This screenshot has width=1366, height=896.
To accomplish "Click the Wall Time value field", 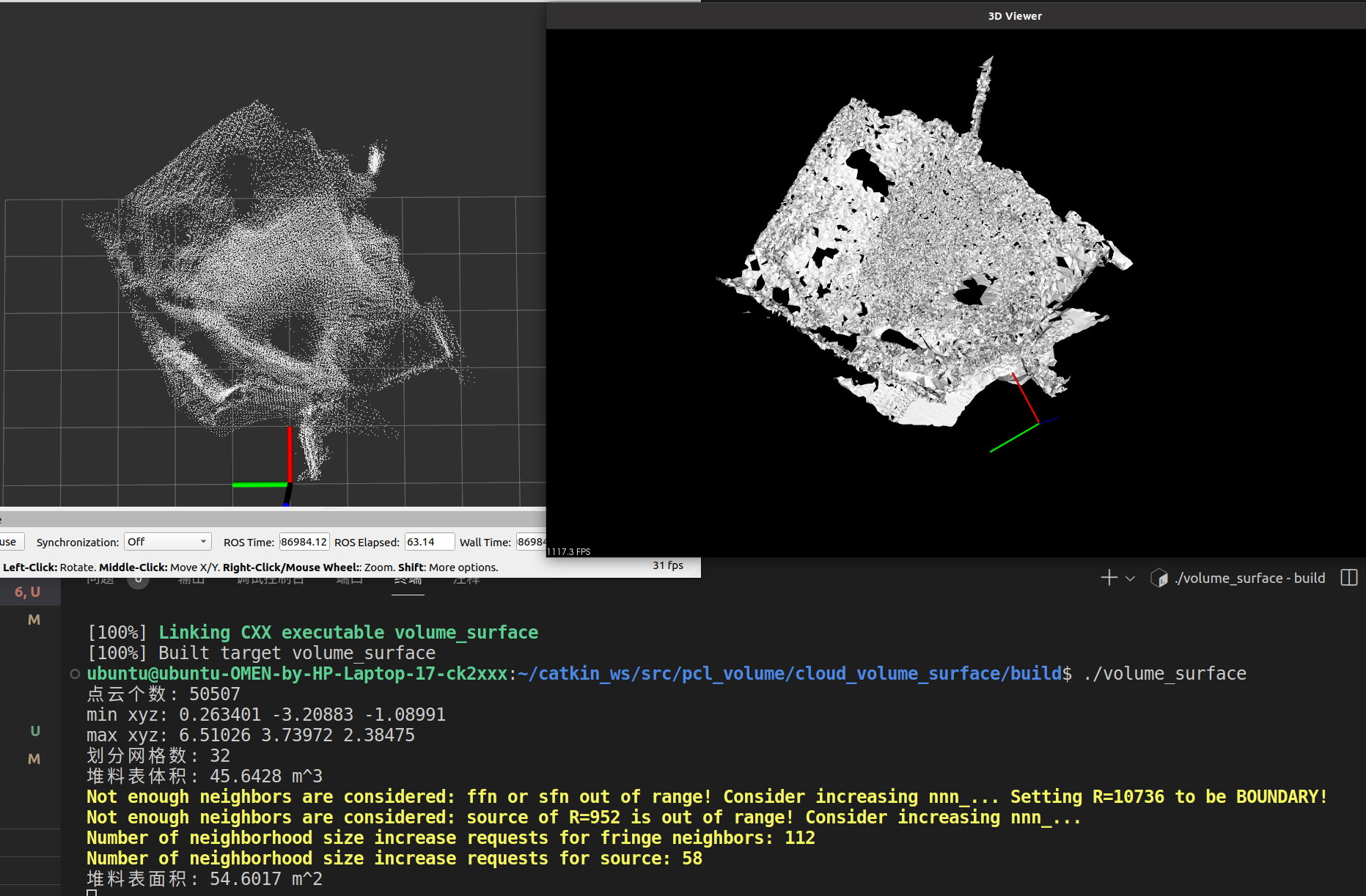I will pos(531,542).
